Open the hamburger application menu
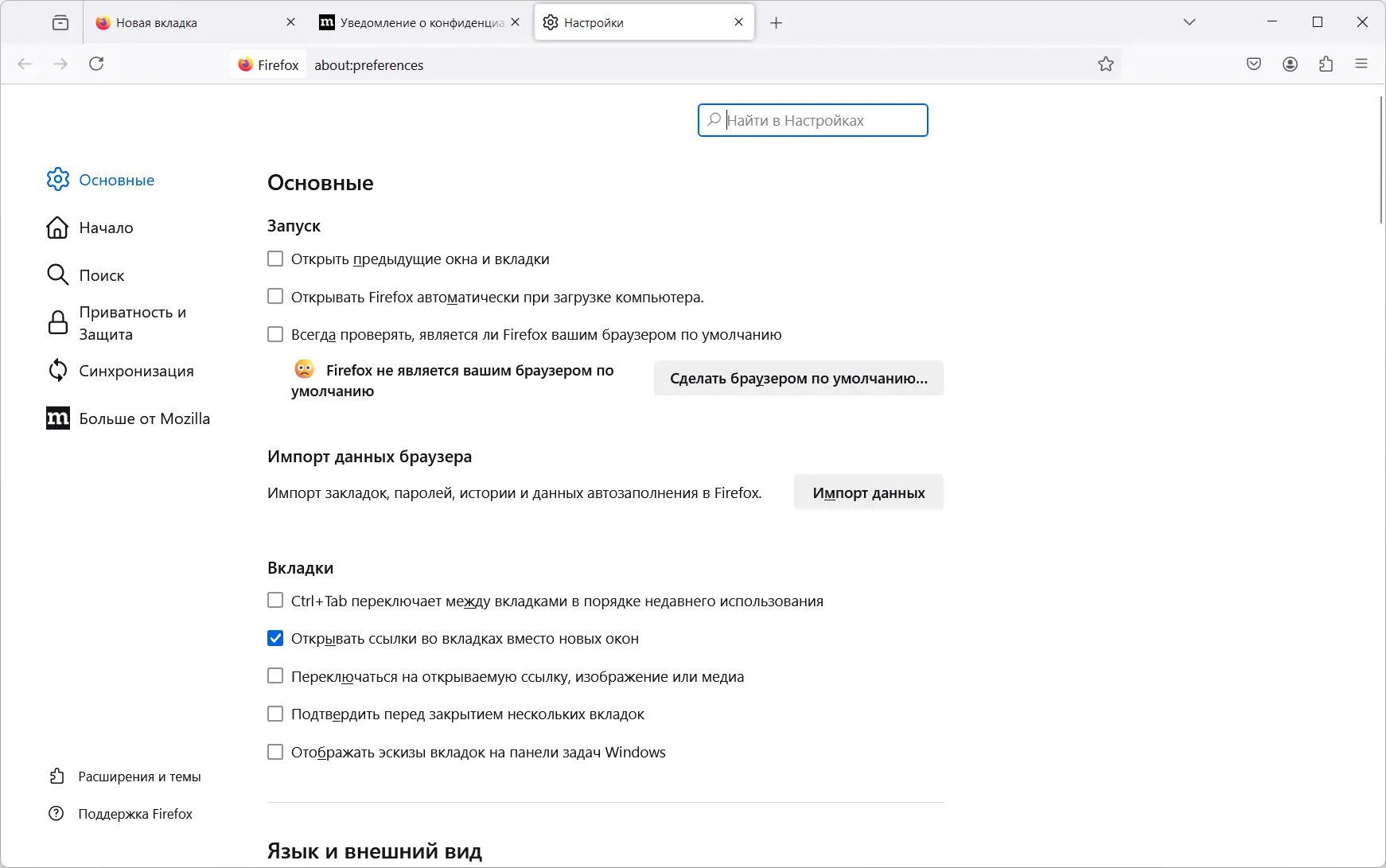The width and height of the screenshot is (1386, 868). [x=1361, y=64]
